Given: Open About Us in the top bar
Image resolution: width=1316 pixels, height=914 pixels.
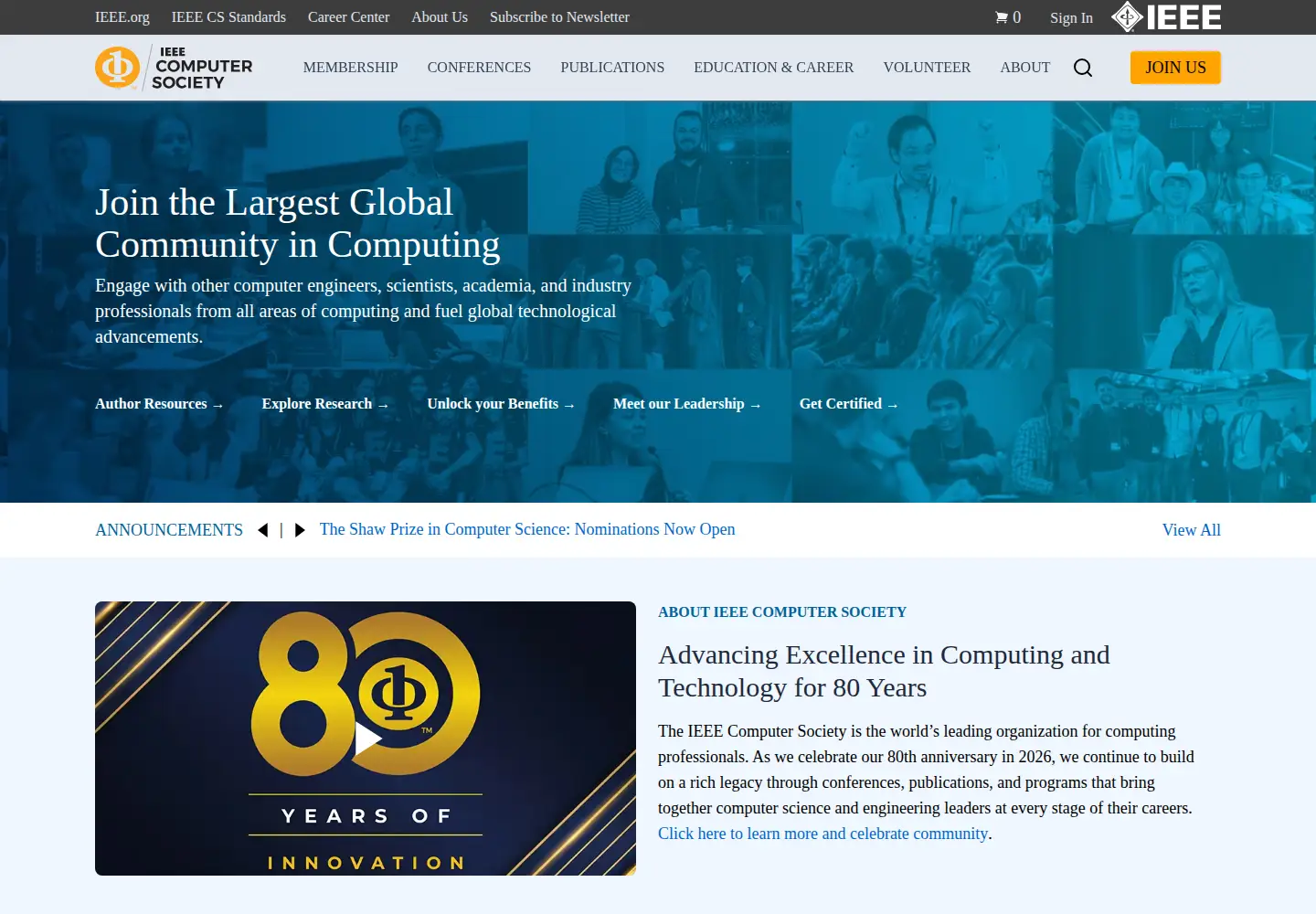Looking at the screenshot, I should pyautogui.click(x=440, y=17).
